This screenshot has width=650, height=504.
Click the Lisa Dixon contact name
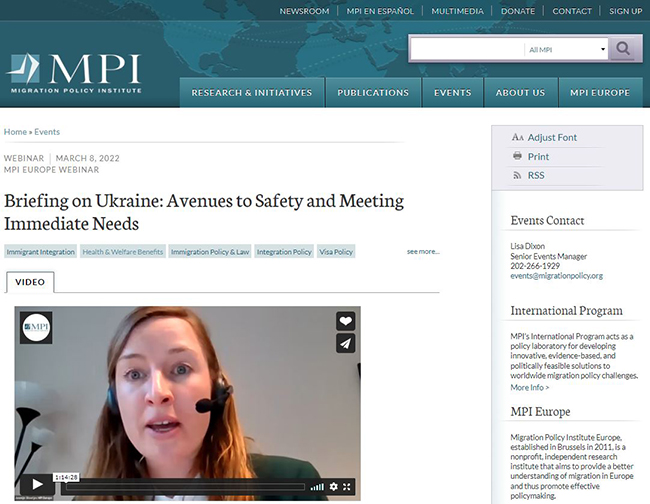tap(527, 246)
